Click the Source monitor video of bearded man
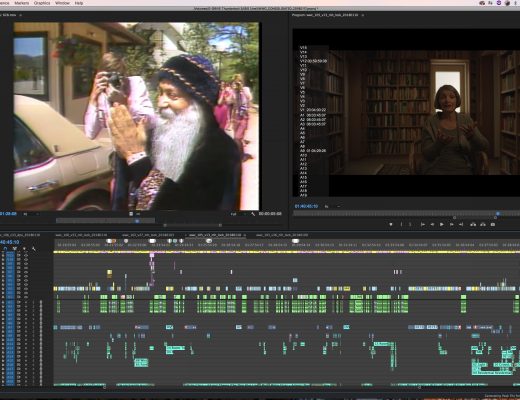 [136, 116]
